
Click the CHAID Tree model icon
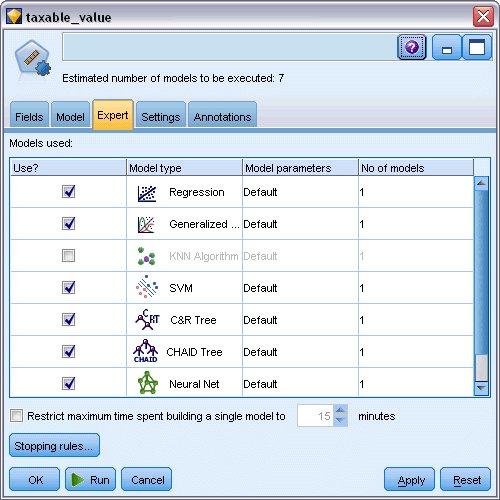point(145,351)
